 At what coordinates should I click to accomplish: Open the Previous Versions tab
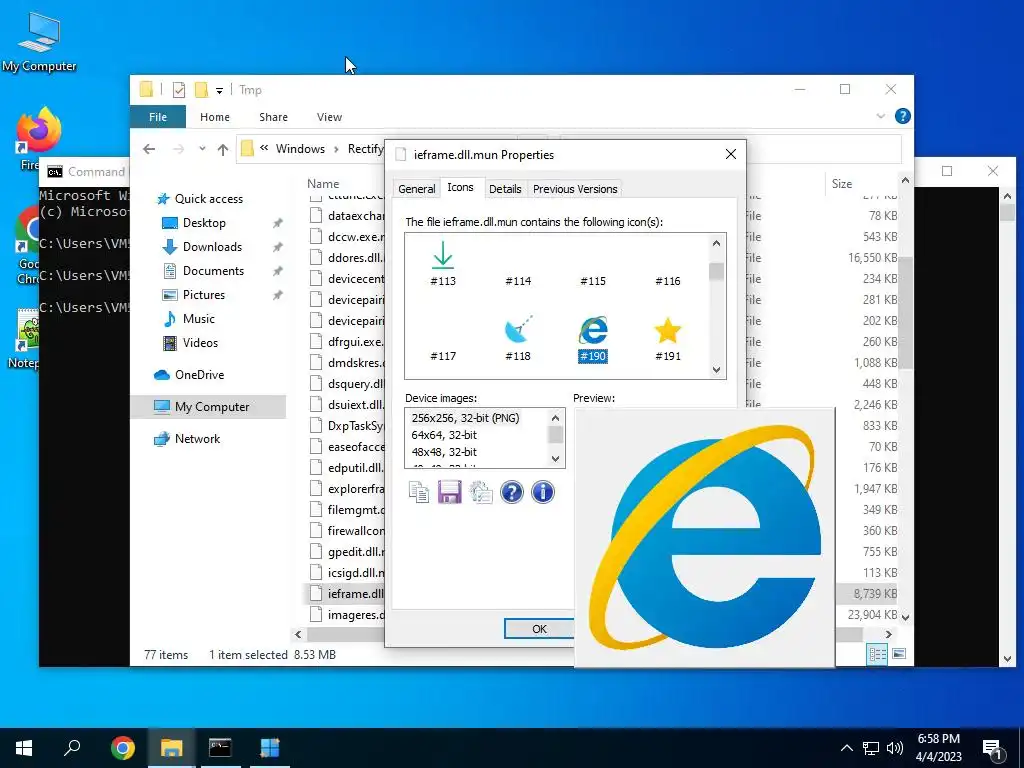[x=575, y=189]
